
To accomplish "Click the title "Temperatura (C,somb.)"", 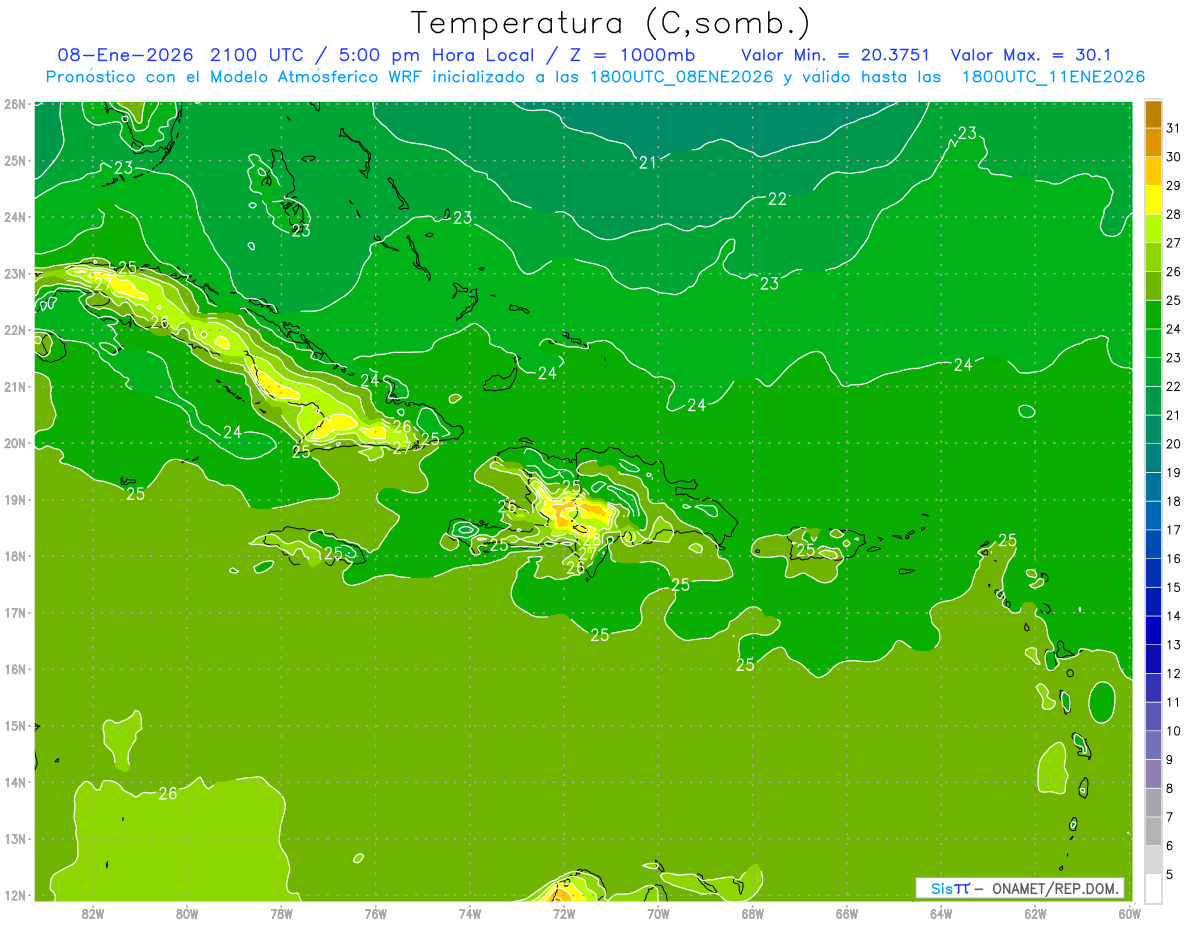I will [610, 23].
